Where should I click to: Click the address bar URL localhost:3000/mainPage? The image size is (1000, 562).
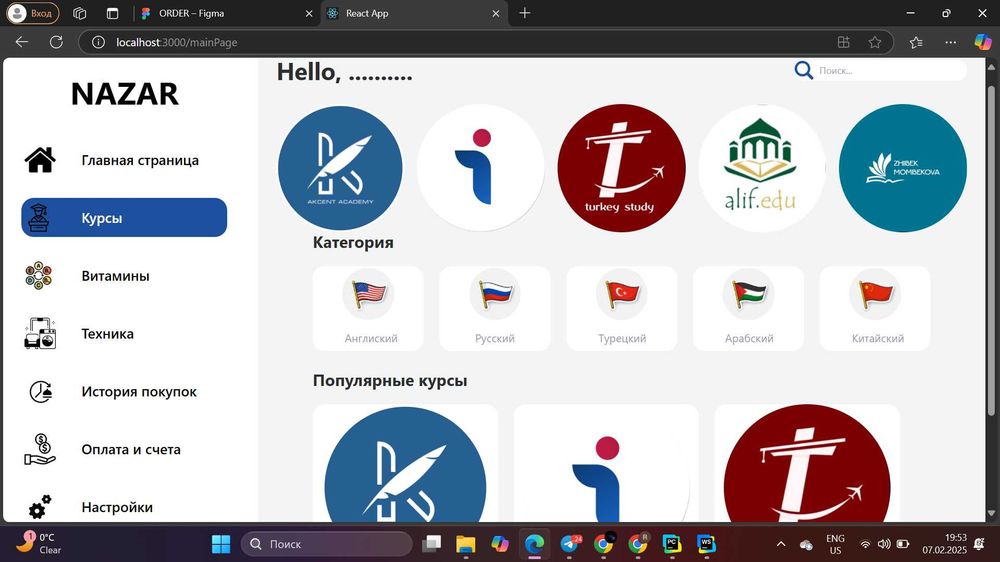click(x=177, y=42)
